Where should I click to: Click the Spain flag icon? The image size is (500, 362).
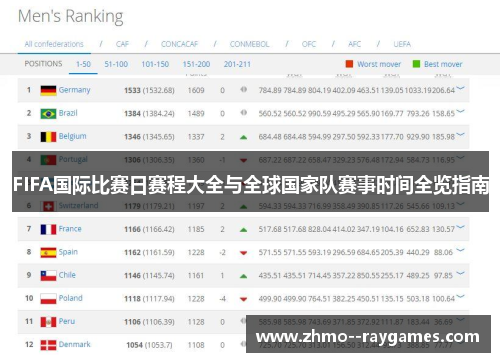pyautogui.click(x=48, y=253)
